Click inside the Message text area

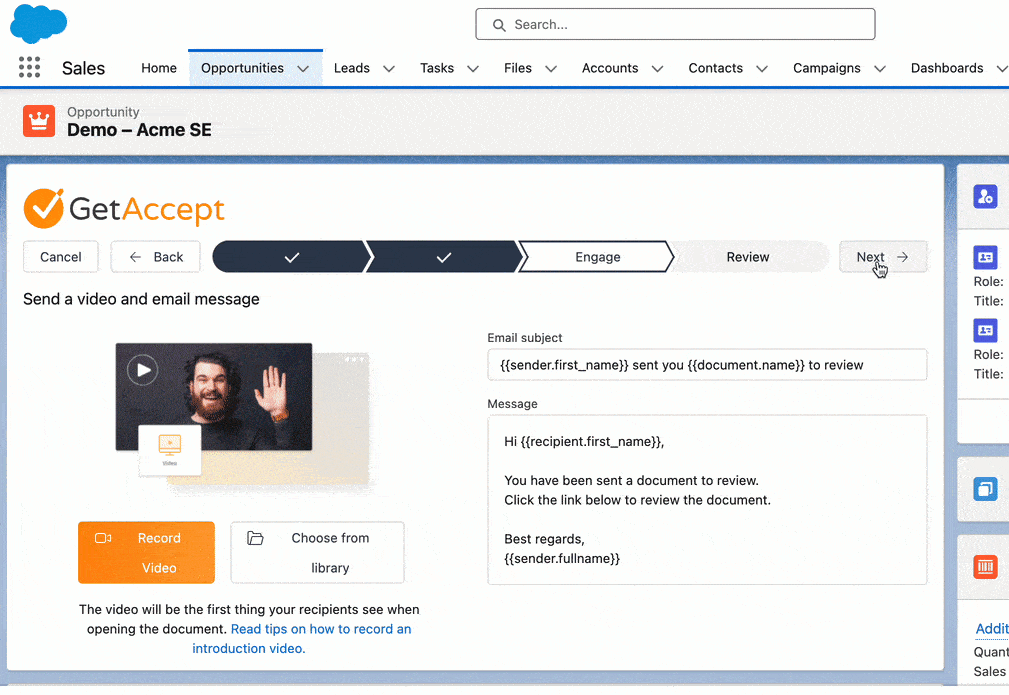707,500
